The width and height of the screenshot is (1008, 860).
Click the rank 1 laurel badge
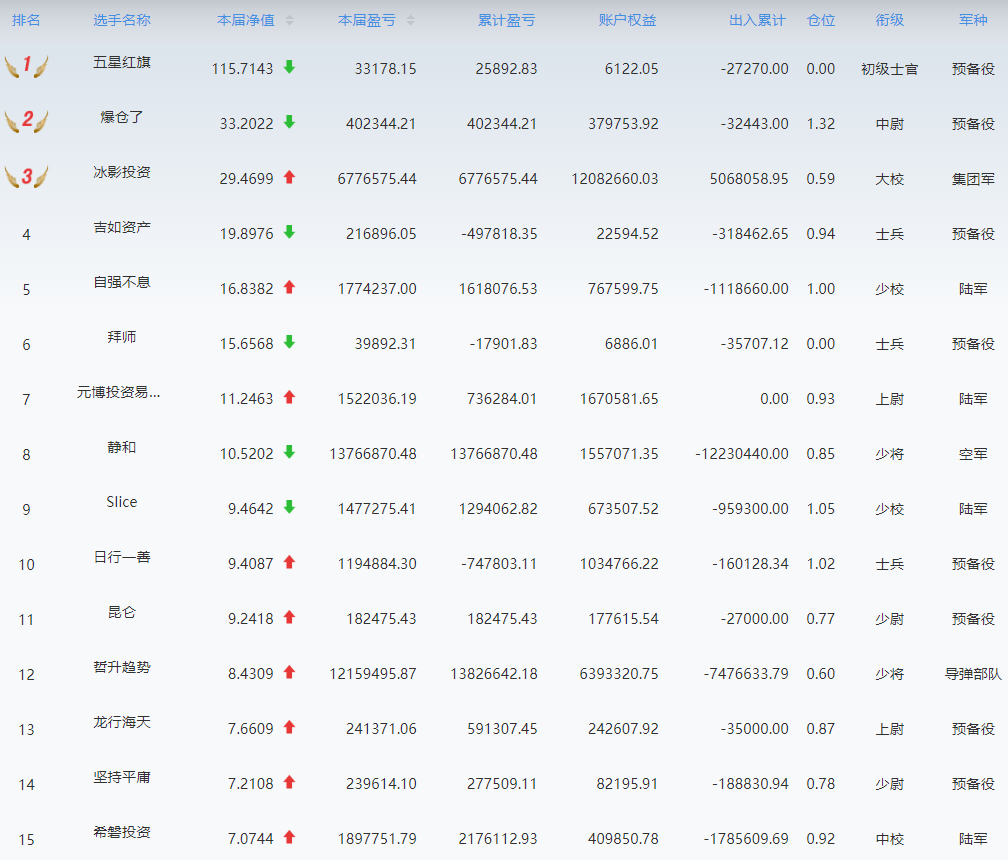coord(26,66)
